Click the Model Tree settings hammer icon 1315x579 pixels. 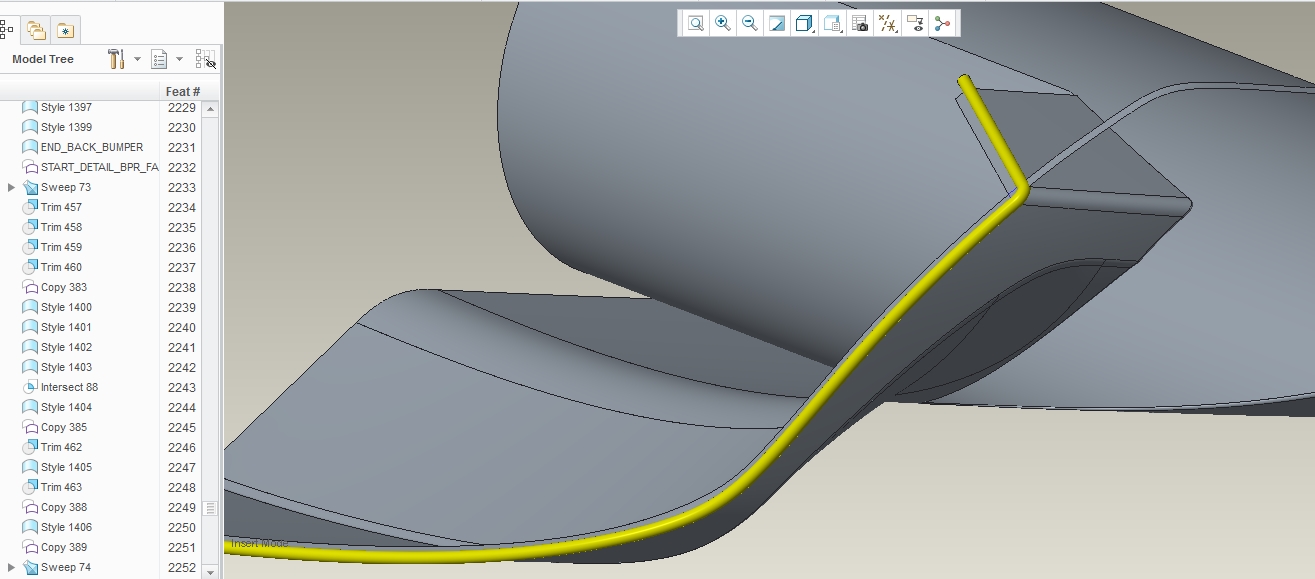click(116, 59)
